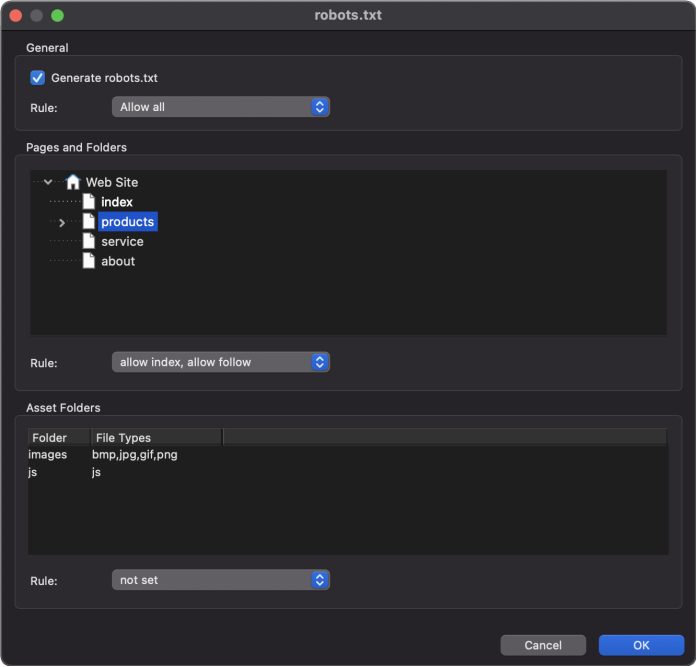This screenshot has height=667, width=697.
Task: Uncheck Generate robots.txt checkbox
Action: click(x=37, y=78)
